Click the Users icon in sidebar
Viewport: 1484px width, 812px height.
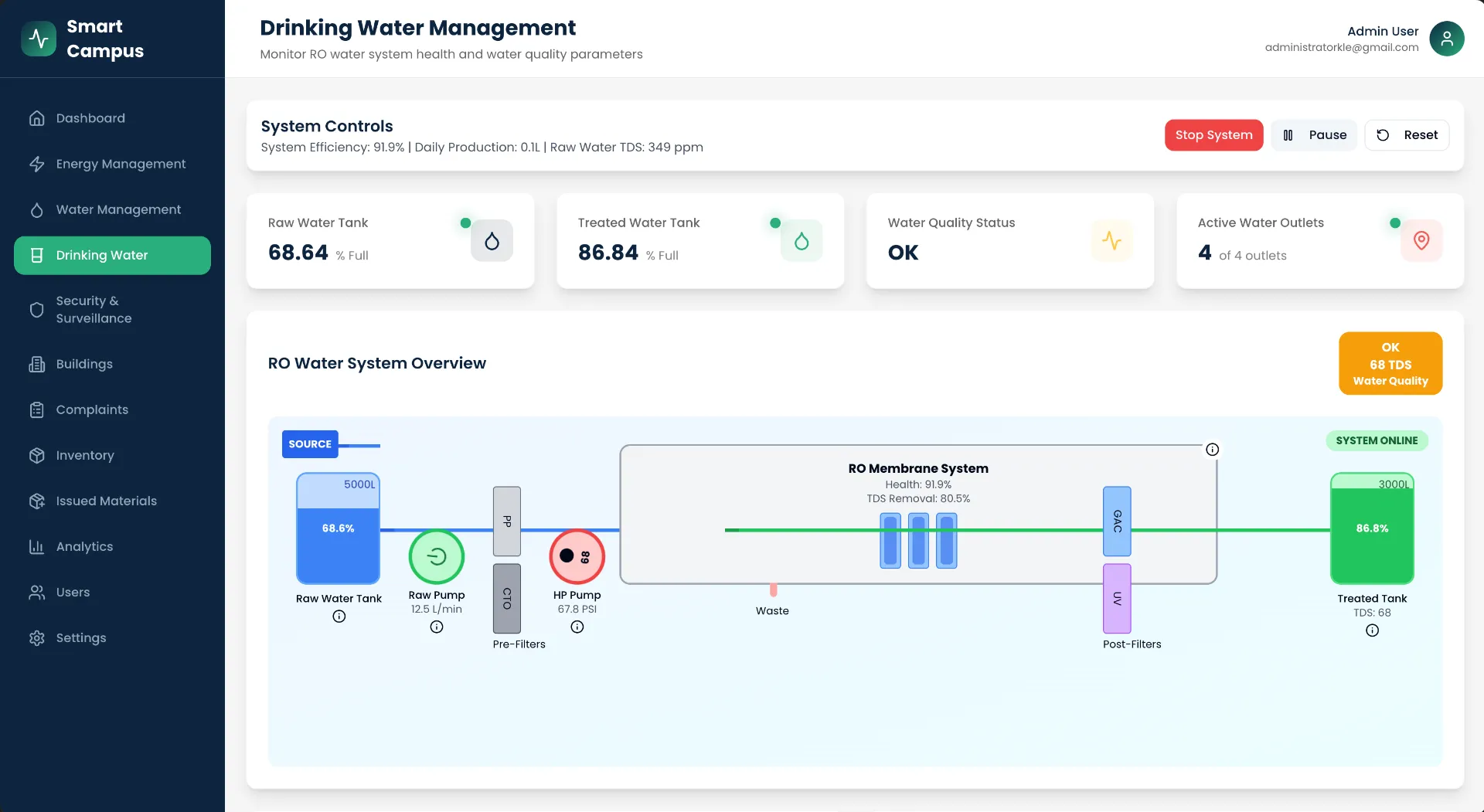pos(37,592)
